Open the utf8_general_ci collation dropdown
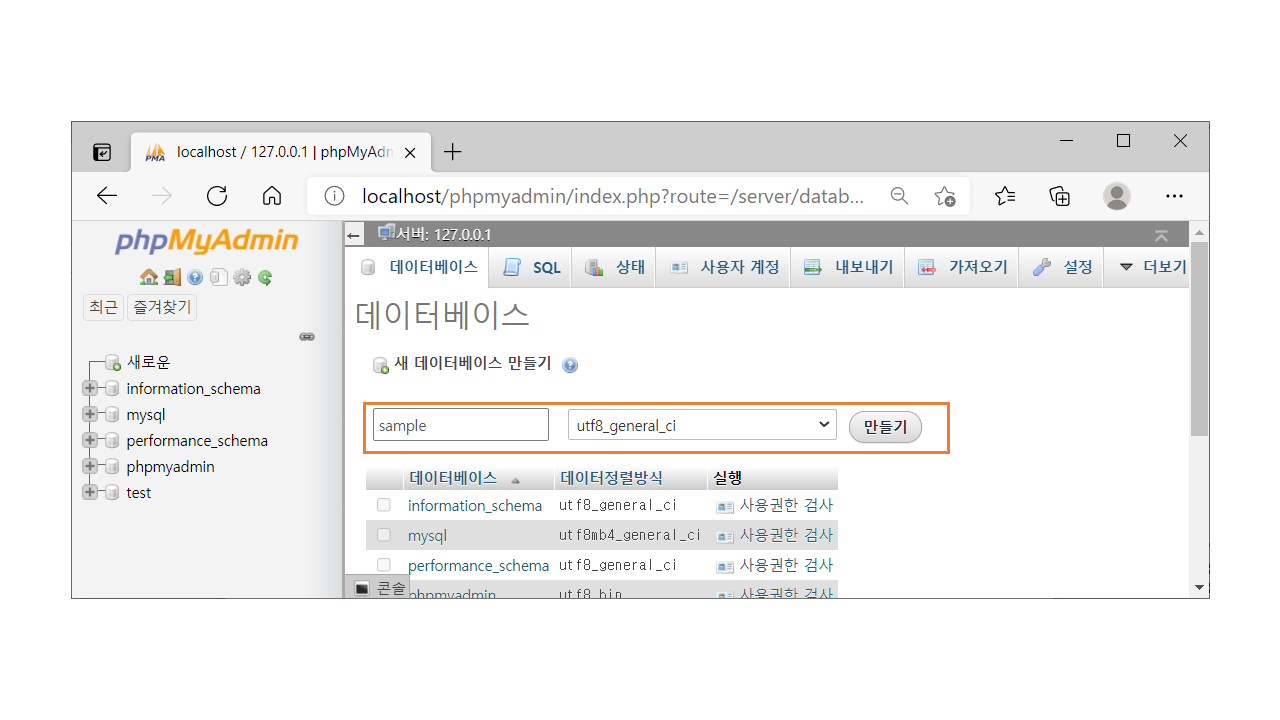Image resolution: width=1280 pixels, height=720 pixels. click(702, 425)
